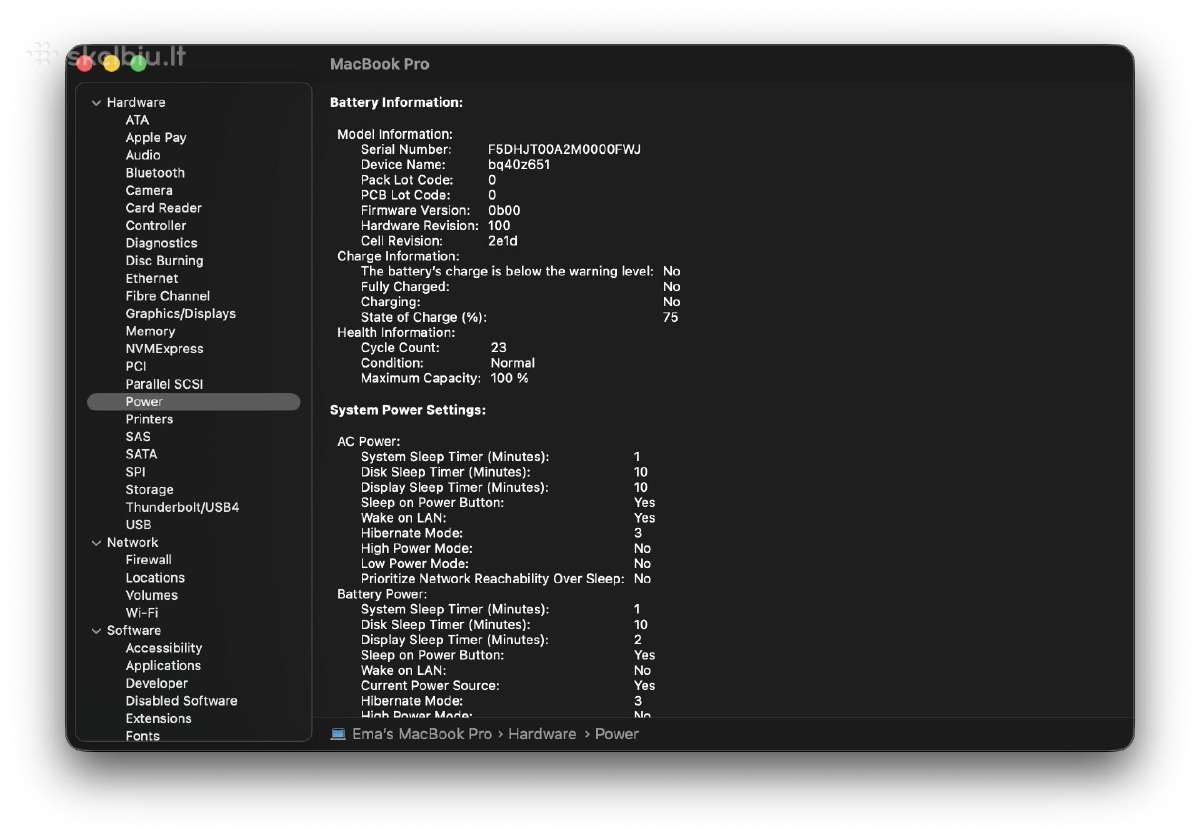Image resolution: width=1200 pixels, height=838 pixels.
Task: Click the Condition value Normal
Action: pyautogui.click(x=512, y=363)
